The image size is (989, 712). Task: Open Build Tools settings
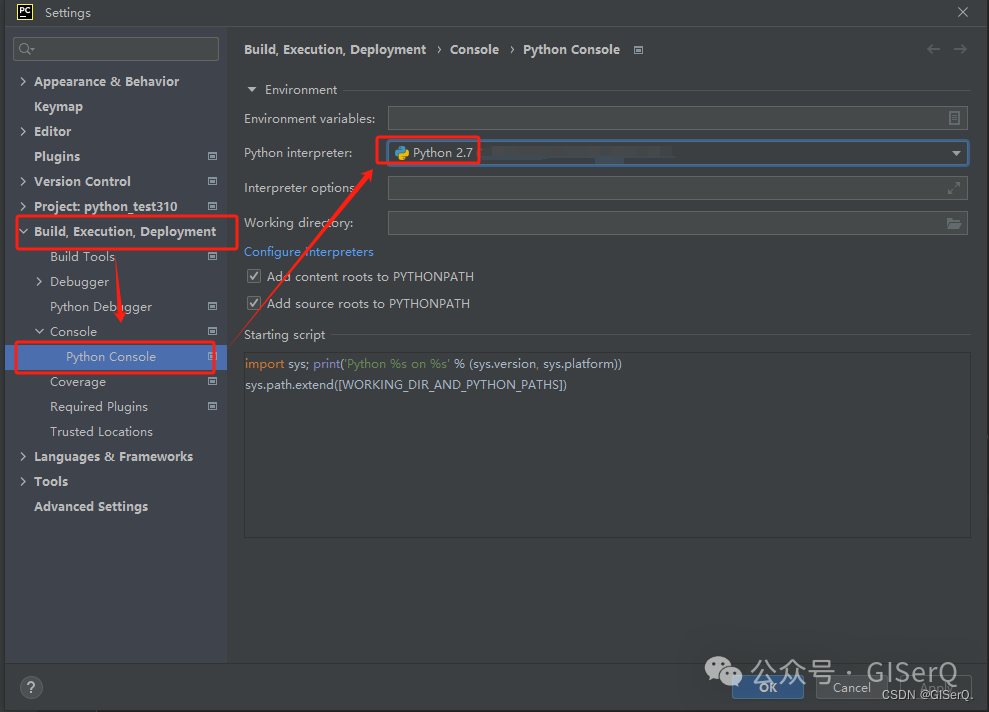click(x=82, y=257)
